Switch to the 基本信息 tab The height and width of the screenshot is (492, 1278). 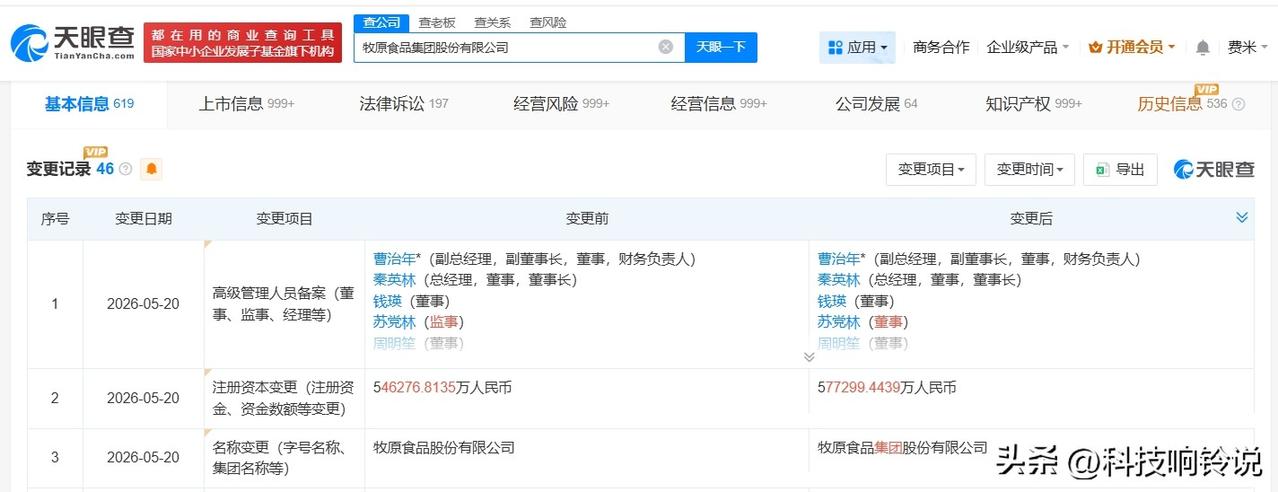tap(89, 104)
